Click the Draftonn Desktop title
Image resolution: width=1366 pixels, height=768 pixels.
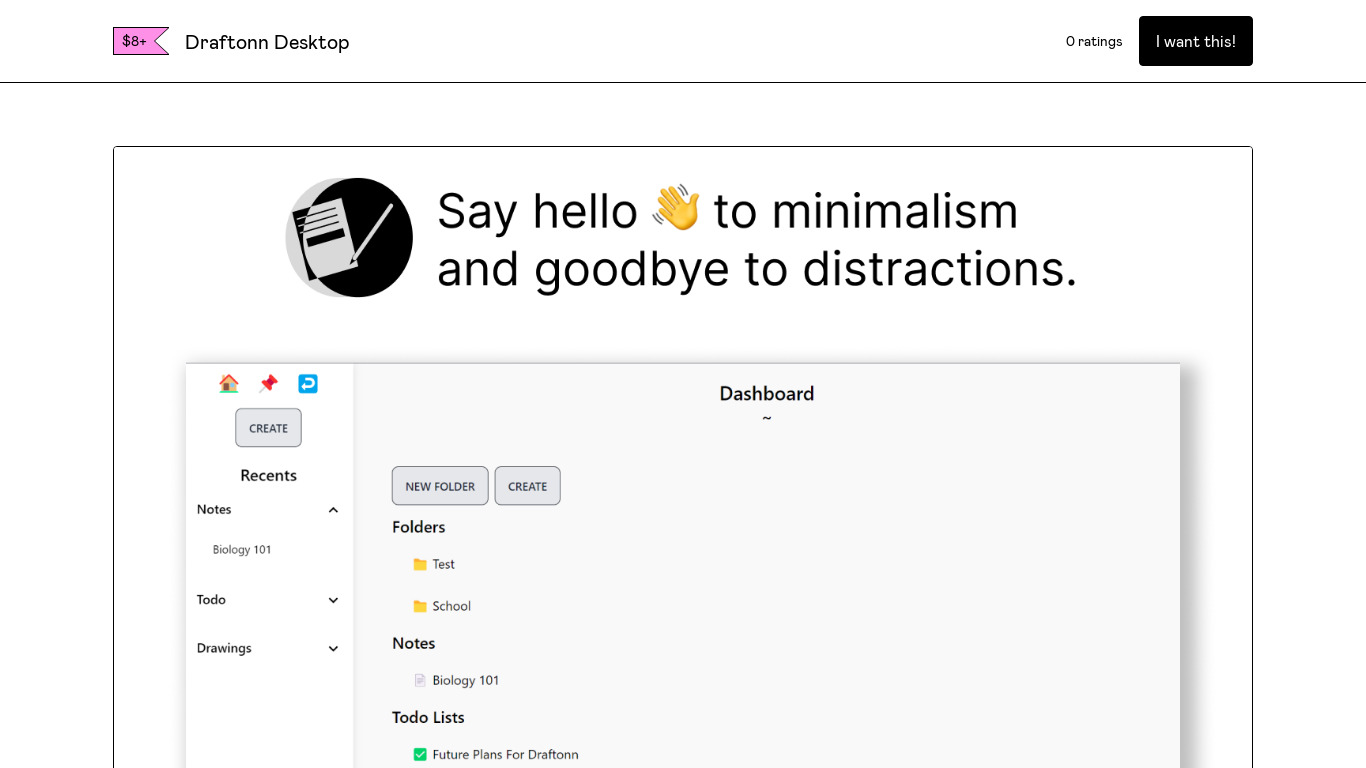(x=267, y=42)
